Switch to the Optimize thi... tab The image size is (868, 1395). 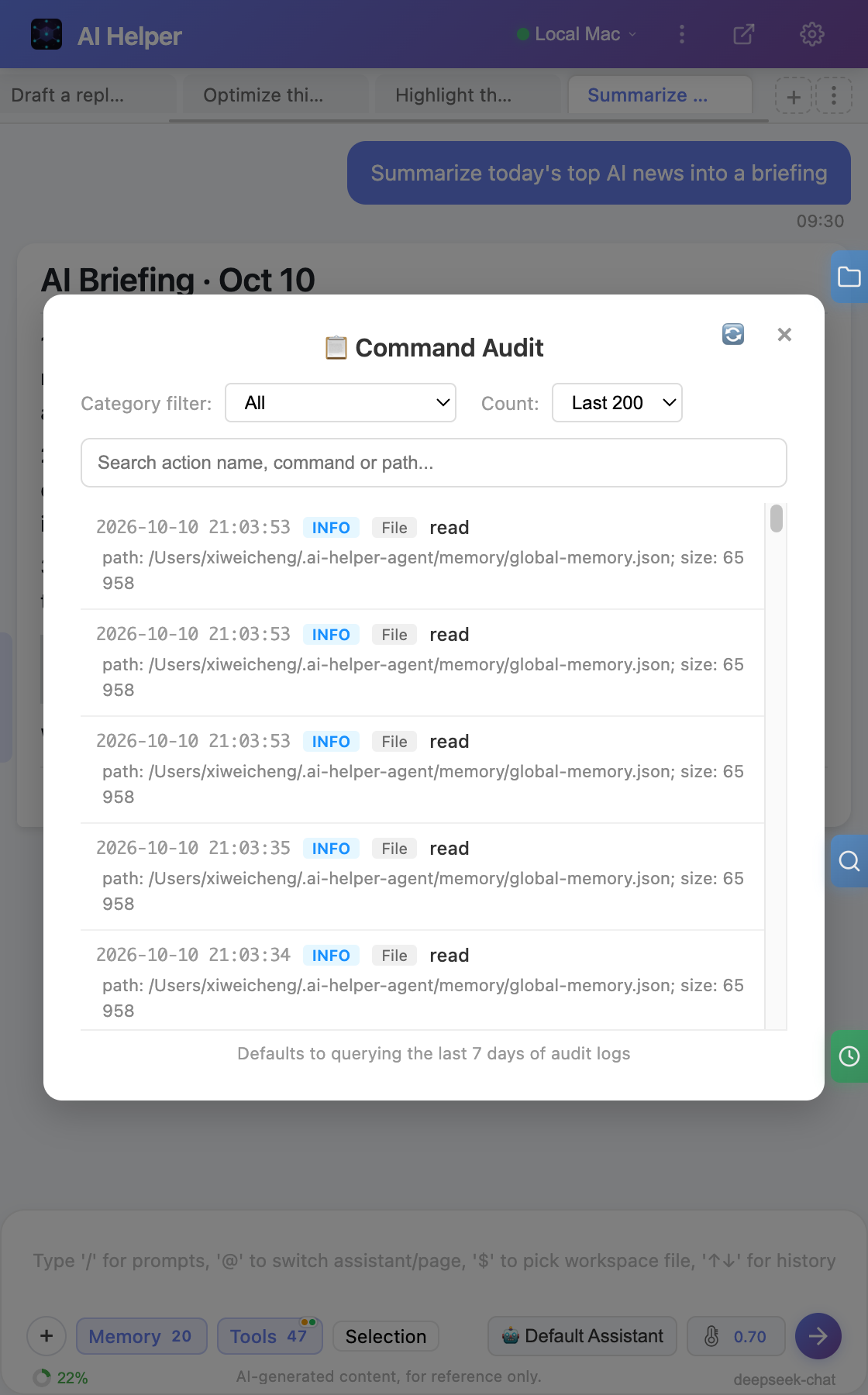[274, 96]
